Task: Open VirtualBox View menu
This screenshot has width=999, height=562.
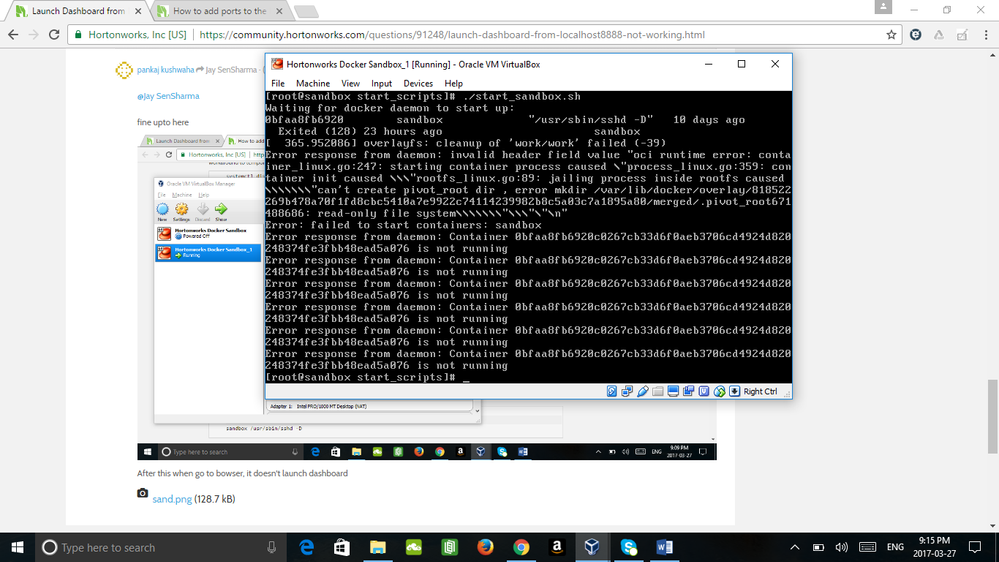Action: coord(350,83)
